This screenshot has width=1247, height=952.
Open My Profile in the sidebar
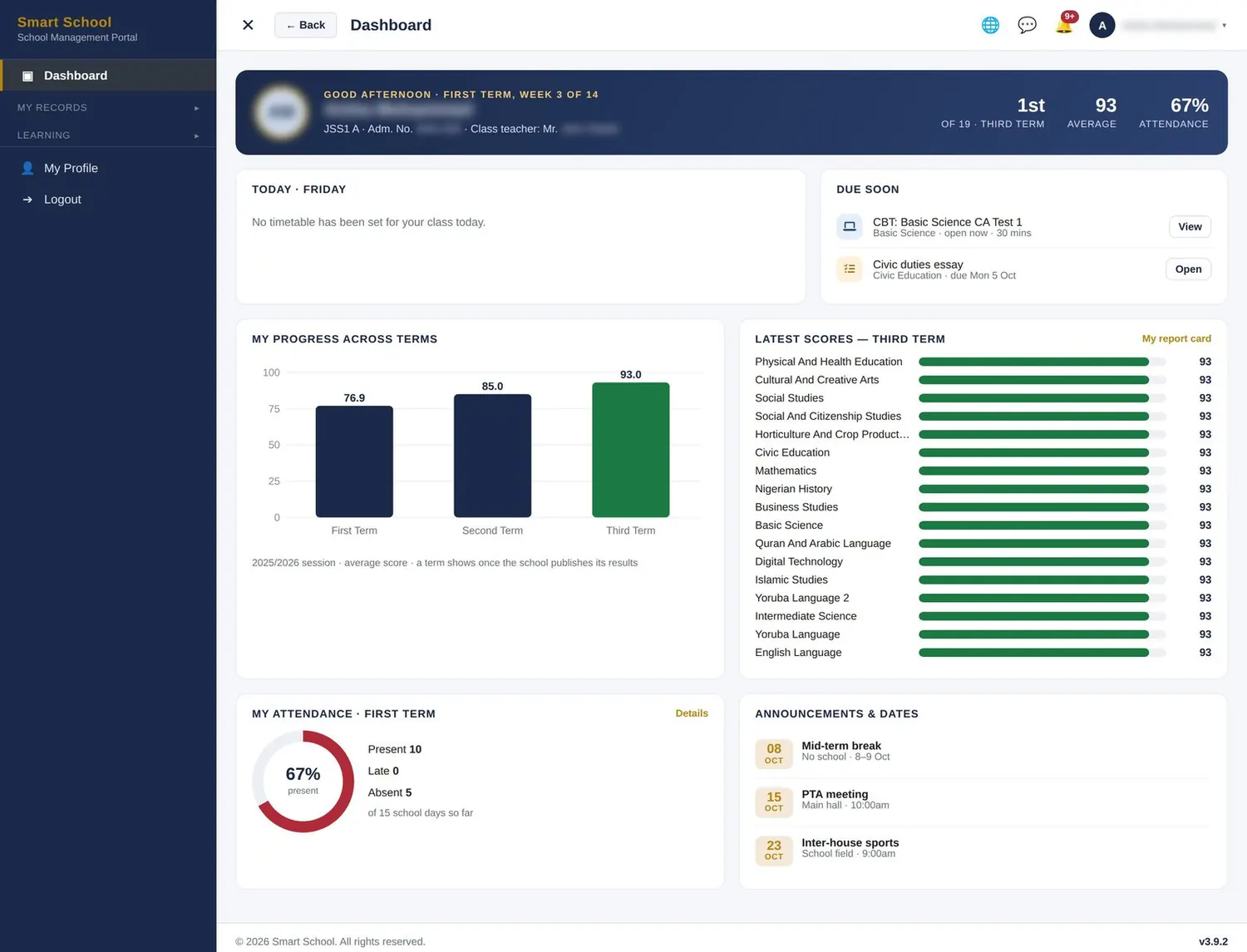click(x=108, y=168)
